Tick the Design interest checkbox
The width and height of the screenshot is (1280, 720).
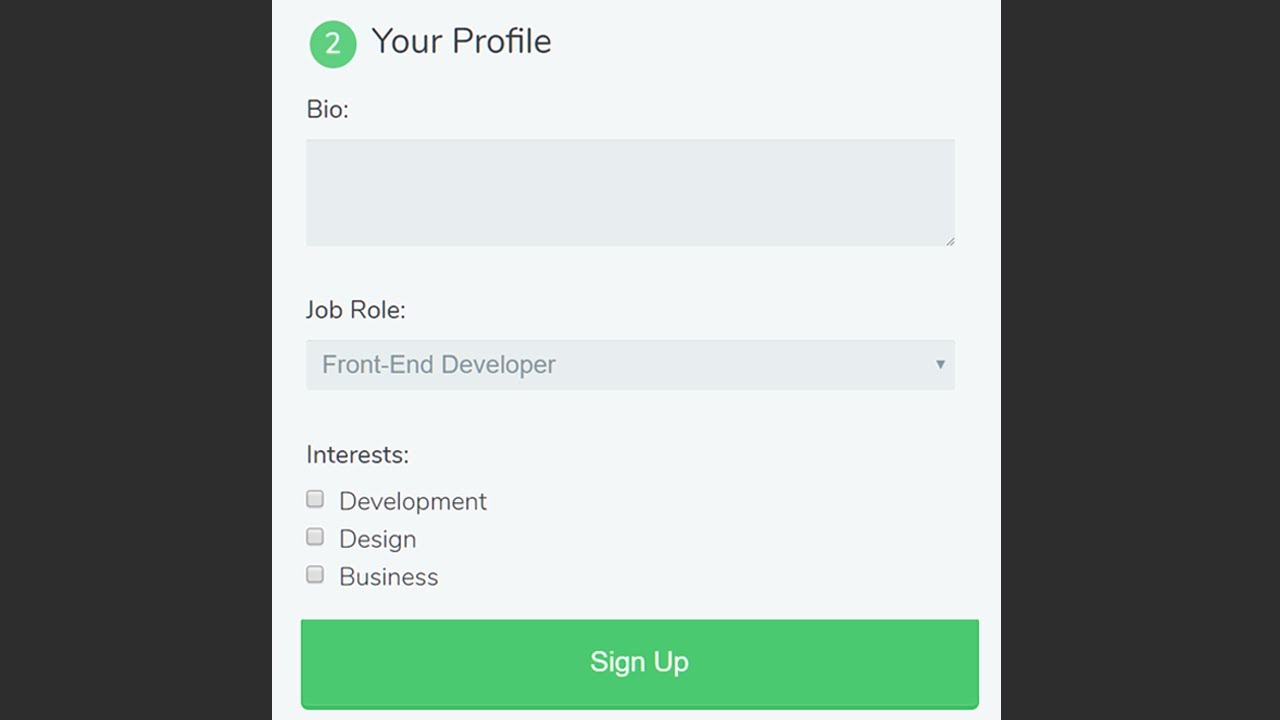click(315, 537)
